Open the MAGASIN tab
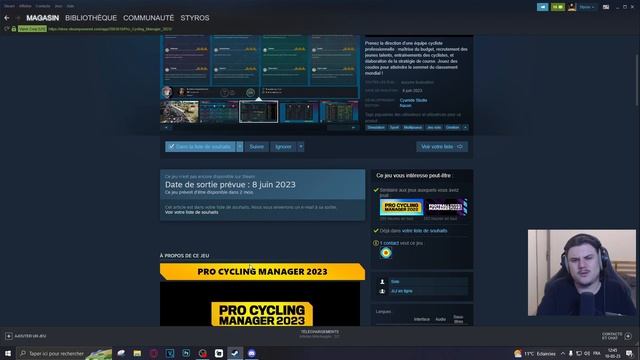The height and width of the screenshot is (360, 640). tap(42, 18)
